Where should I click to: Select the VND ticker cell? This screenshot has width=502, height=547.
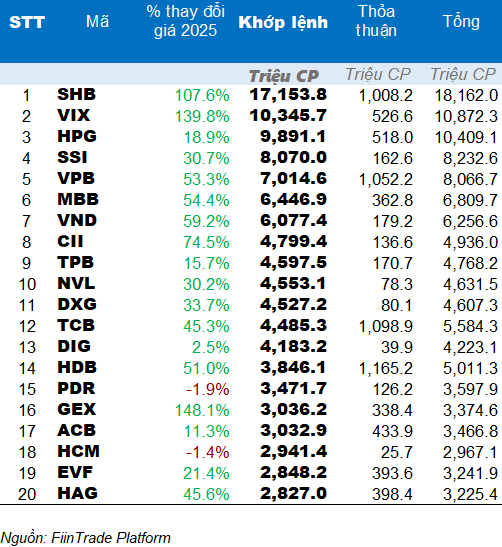pyautogui.click(x=77, y=220)
